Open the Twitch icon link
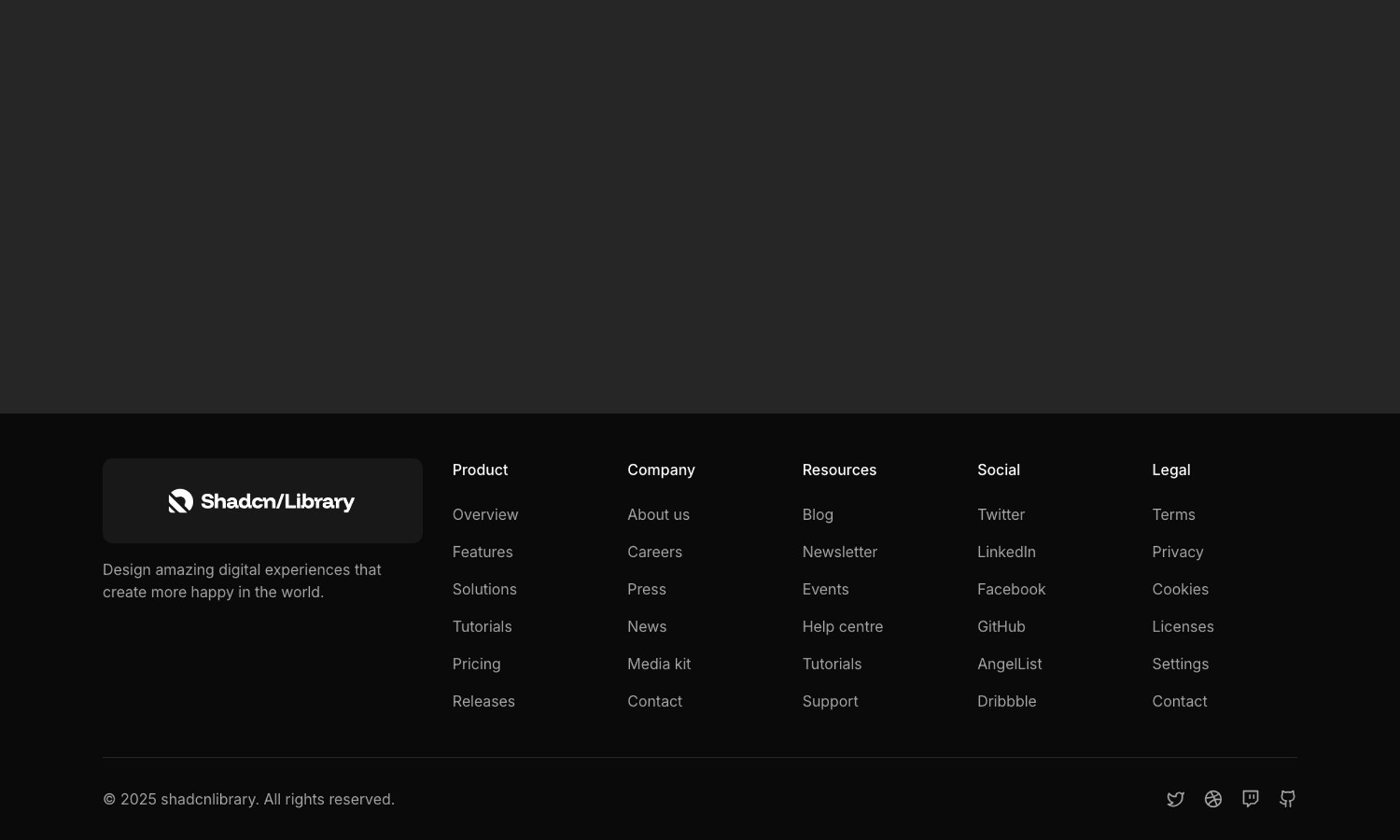The height and width of the screenshot is (840, 1400). pos(1250,799)
